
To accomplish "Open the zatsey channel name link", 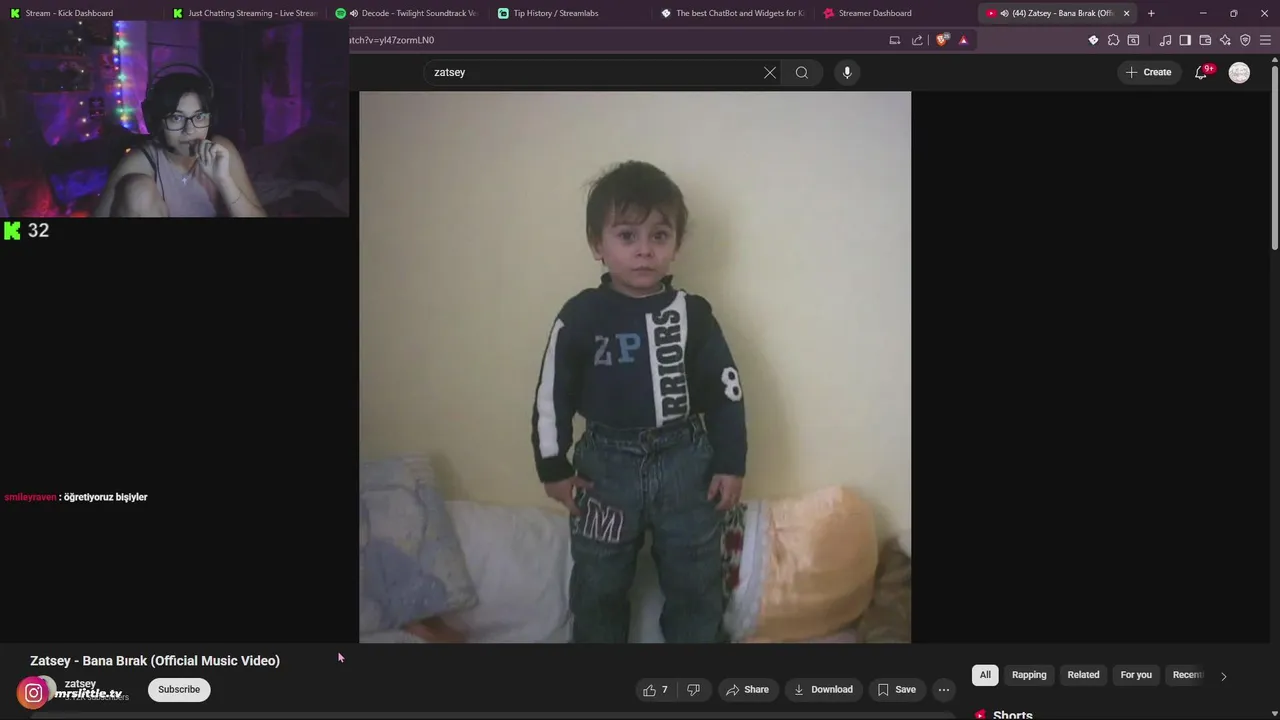I will 80,684.
